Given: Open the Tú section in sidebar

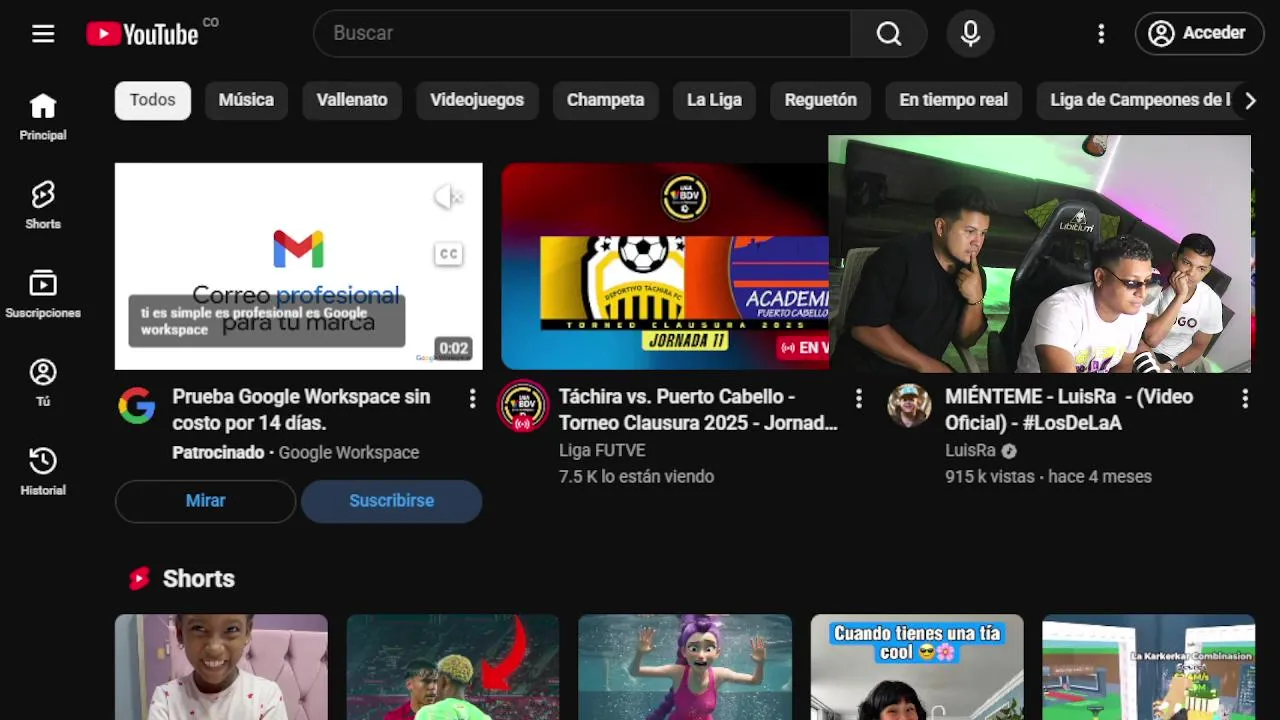Looking at the screenshot, I should 43,384.
